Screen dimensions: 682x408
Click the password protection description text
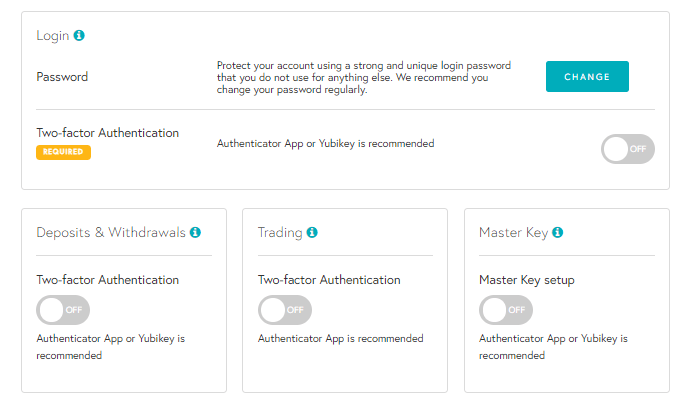[x=364, y=77]
